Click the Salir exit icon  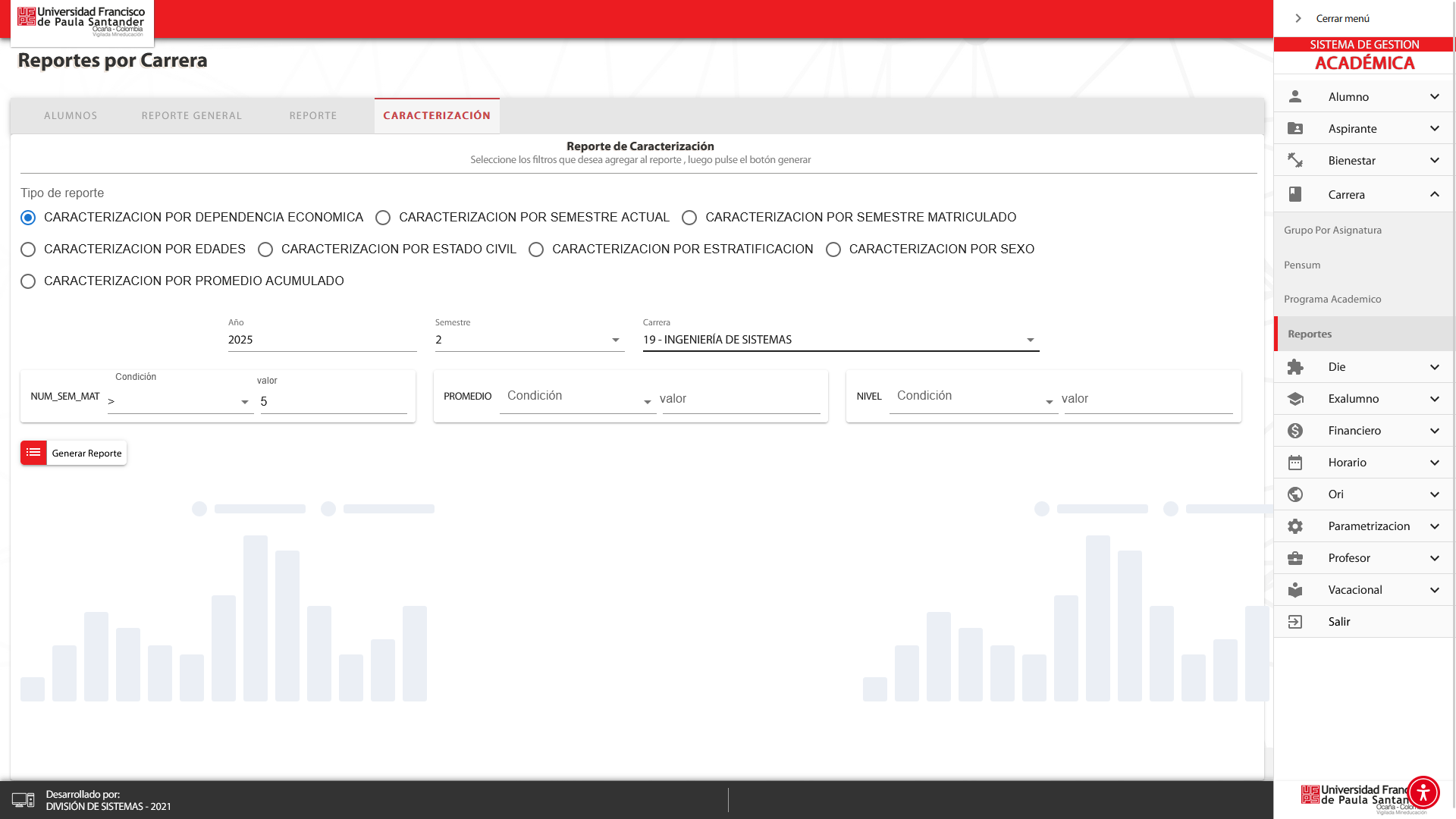click(1295, 622)
